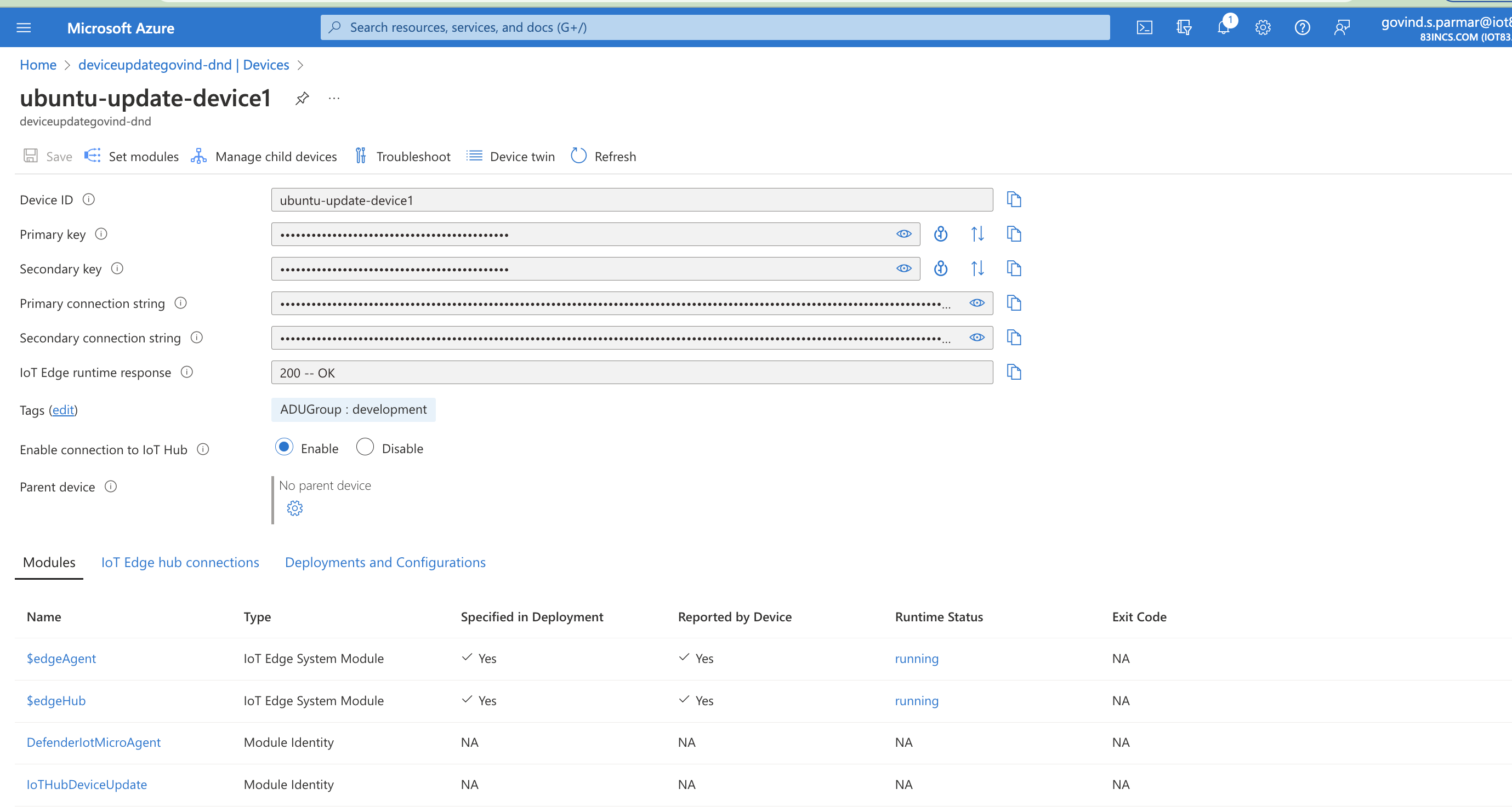Click Set modules
1512x812 pixels.
[x=132, y=156]
